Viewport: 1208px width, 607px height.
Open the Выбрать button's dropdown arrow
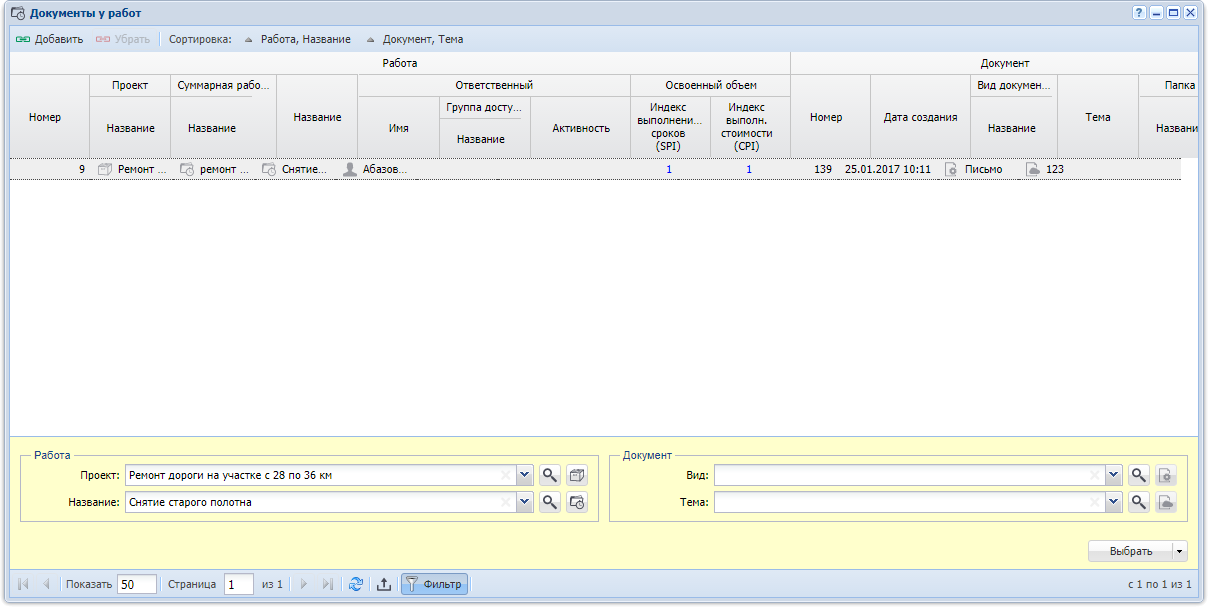point(1180,551)
